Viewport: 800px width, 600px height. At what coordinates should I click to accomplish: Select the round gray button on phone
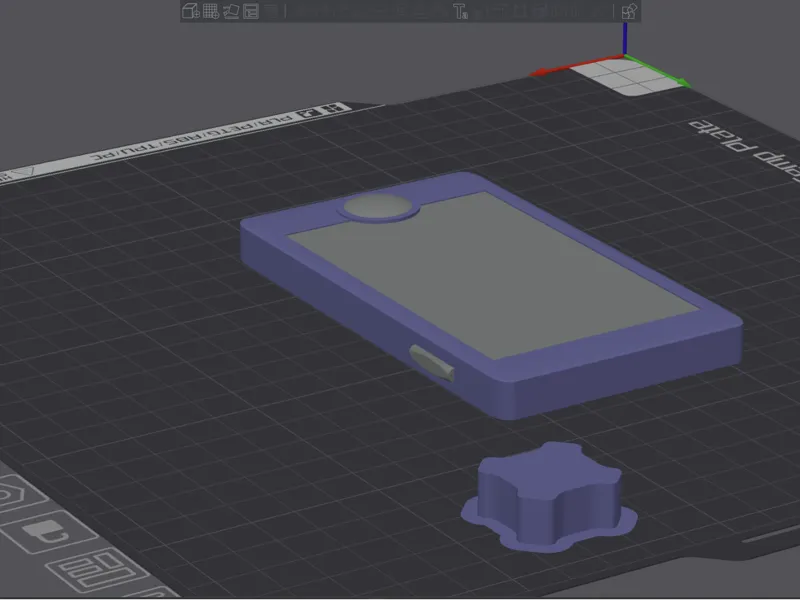pyautogui.click(x=378, y=206)
